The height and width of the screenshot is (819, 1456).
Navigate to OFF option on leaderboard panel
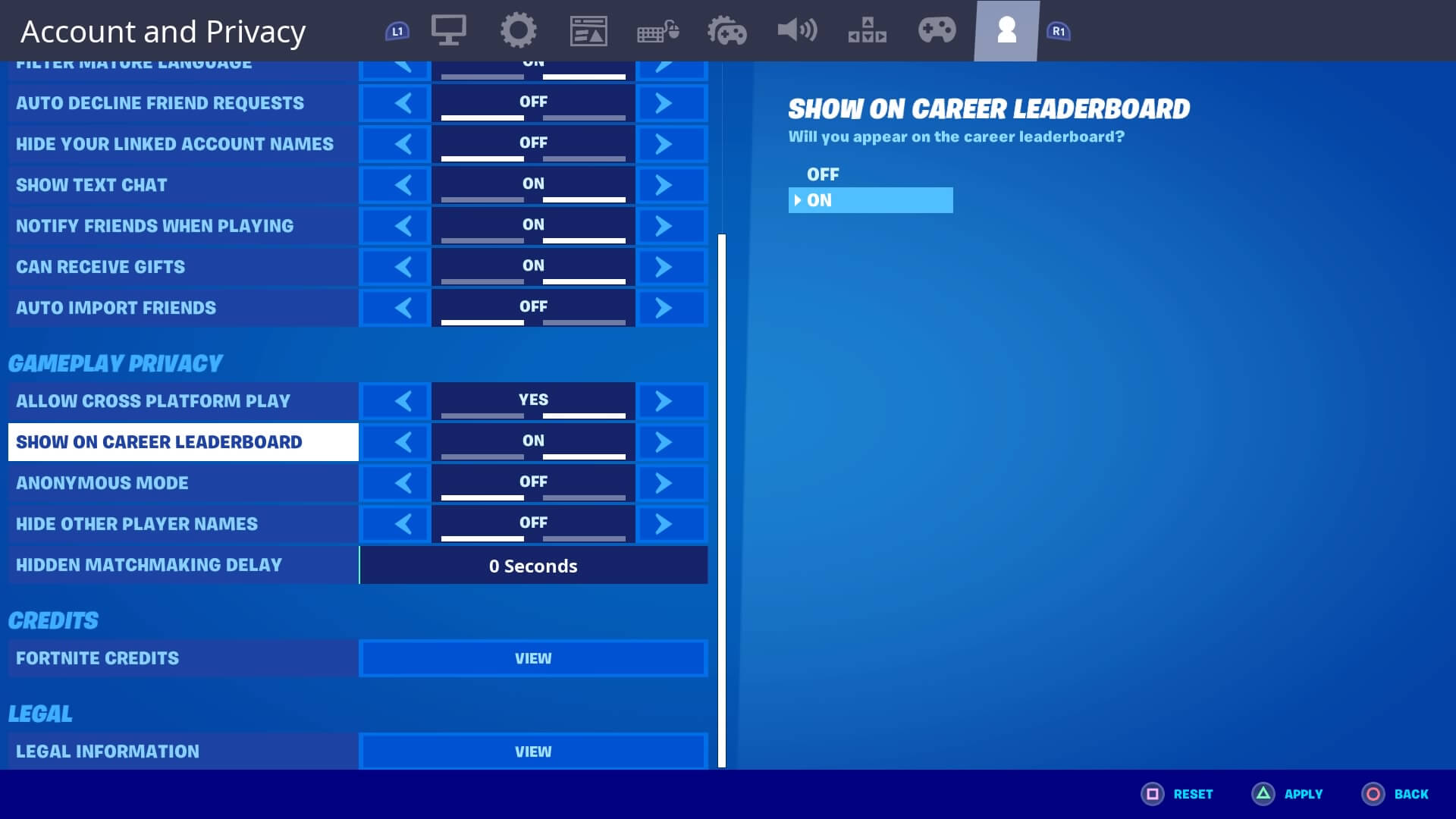click(x=823, y=174)
